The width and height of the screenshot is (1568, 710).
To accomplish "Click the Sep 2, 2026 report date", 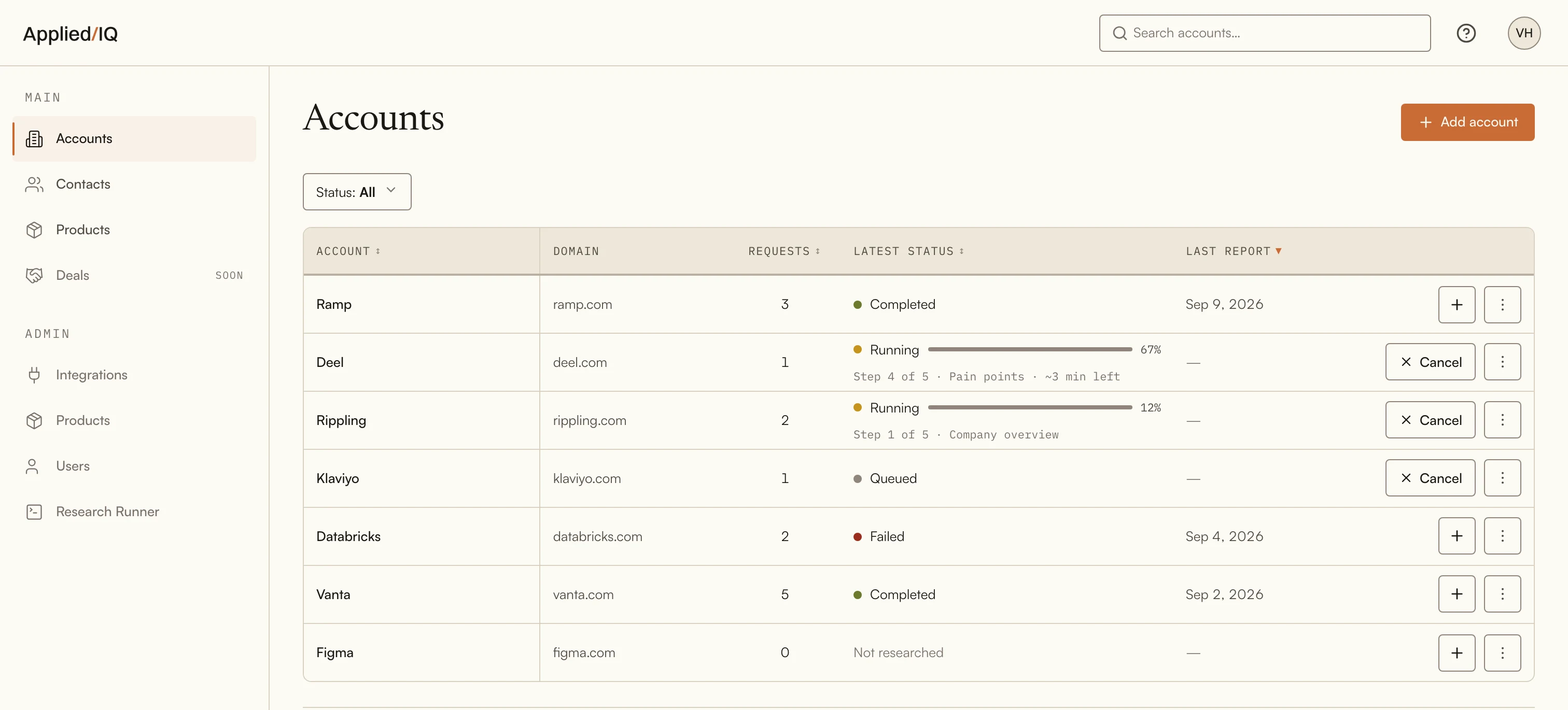I will 1224,594.
